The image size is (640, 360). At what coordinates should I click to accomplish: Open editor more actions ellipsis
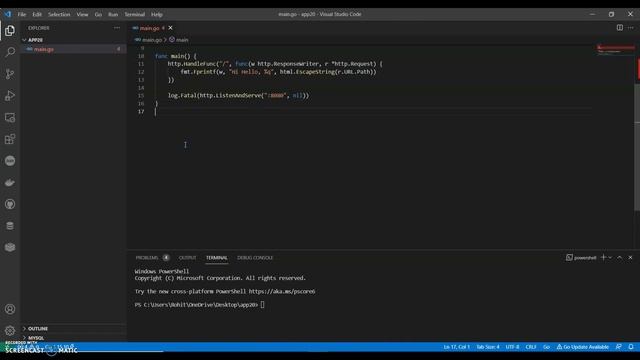631,27
